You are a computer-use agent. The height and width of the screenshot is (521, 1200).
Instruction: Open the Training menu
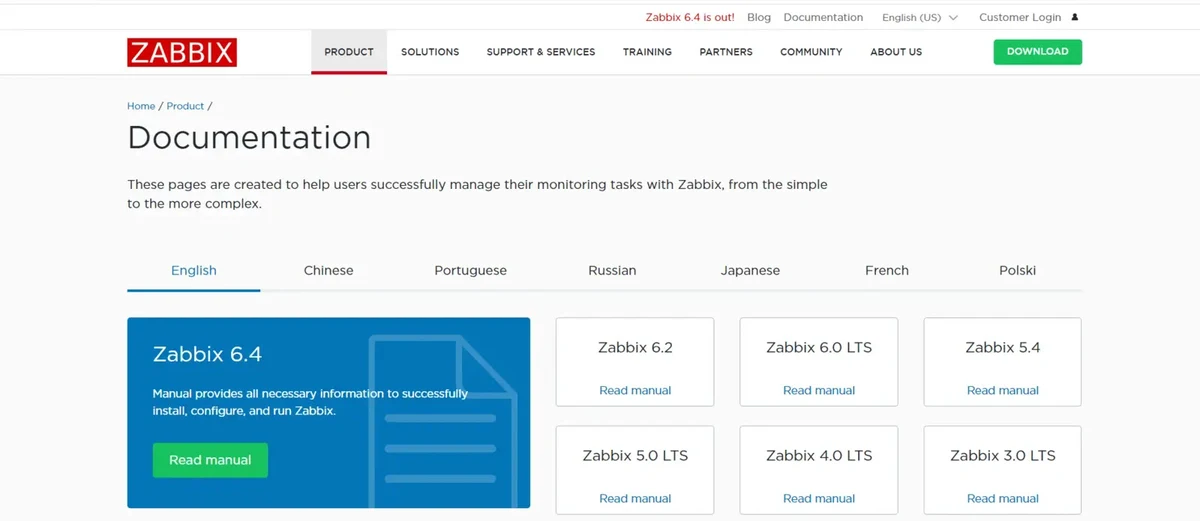pyautogui.click(x=647, y=52)
